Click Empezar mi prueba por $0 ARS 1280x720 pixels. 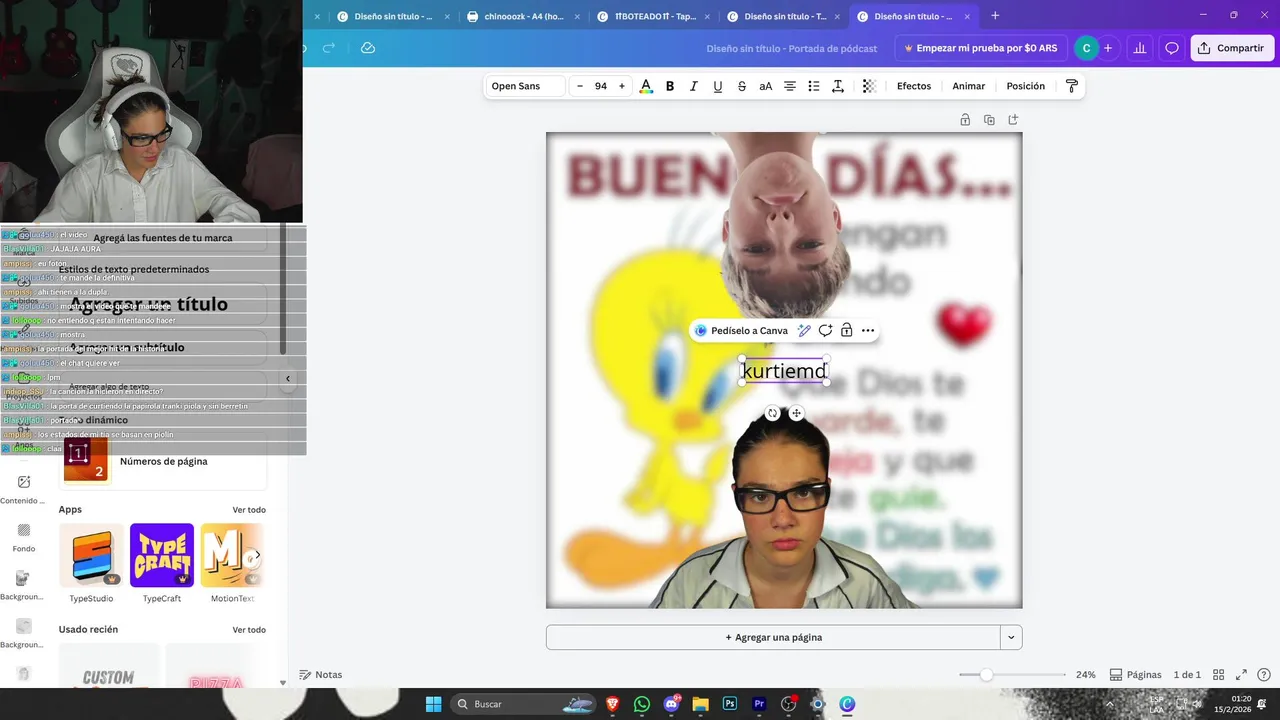coord(980,48)
